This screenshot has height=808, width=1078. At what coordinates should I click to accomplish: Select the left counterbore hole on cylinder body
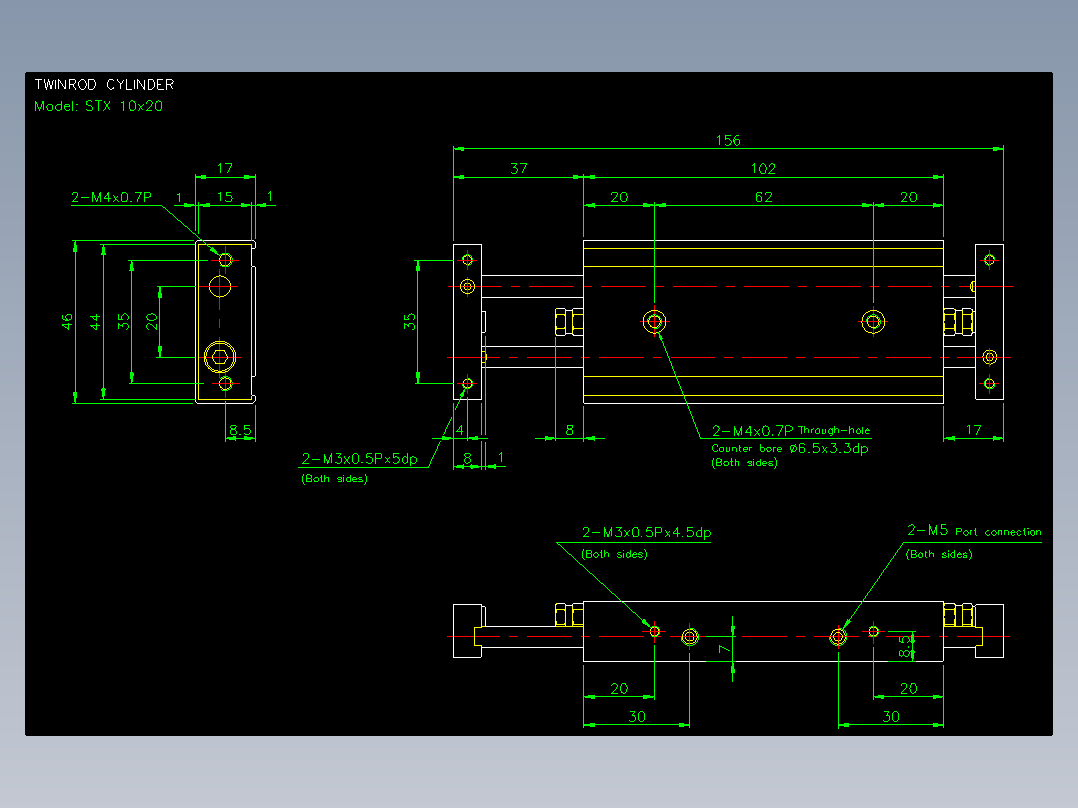click(x=654, y=321)
